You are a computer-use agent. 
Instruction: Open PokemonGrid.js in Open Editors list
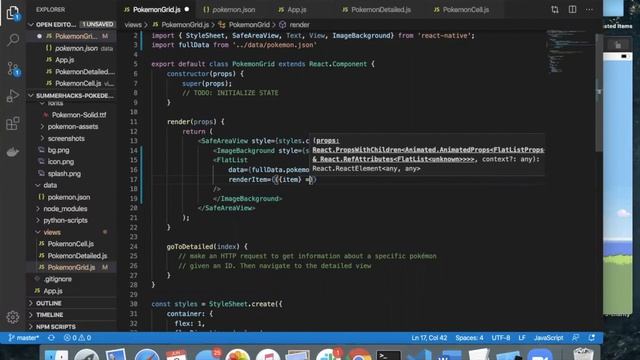76,36
